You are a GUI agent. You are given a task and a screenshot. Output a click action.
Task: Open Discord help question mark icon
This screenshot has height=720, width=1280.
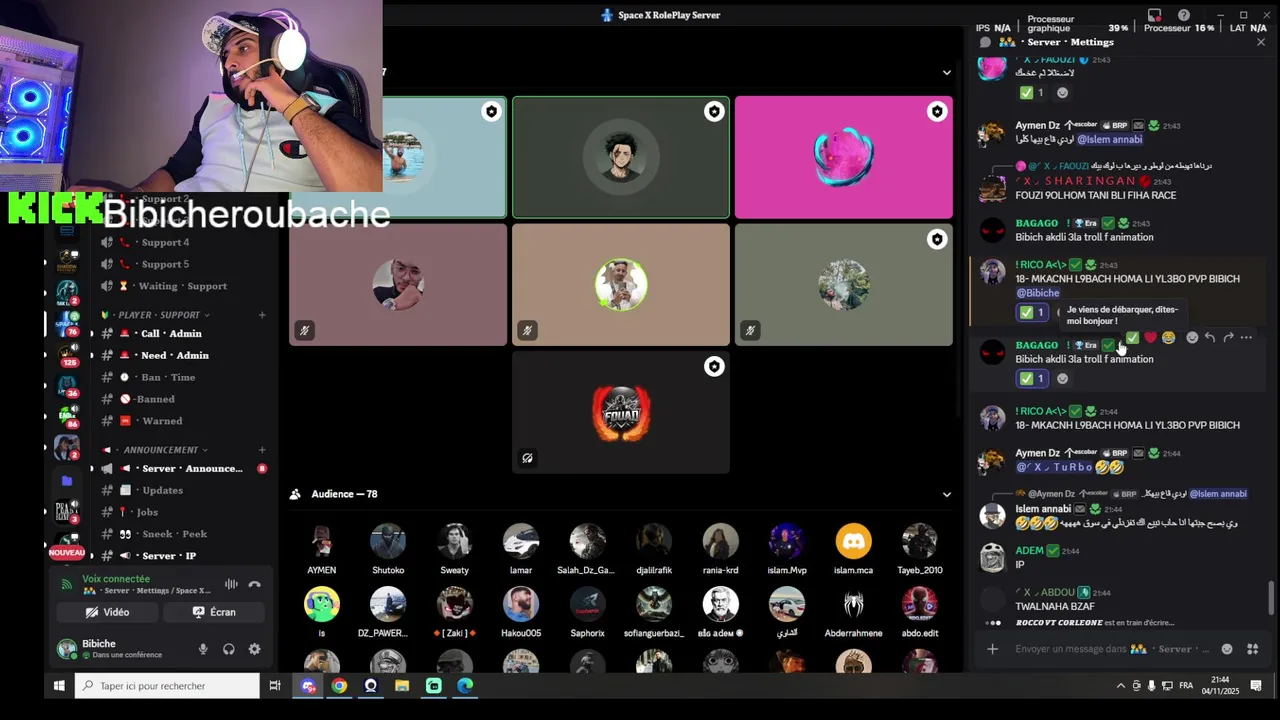(x=1184, y=15)
